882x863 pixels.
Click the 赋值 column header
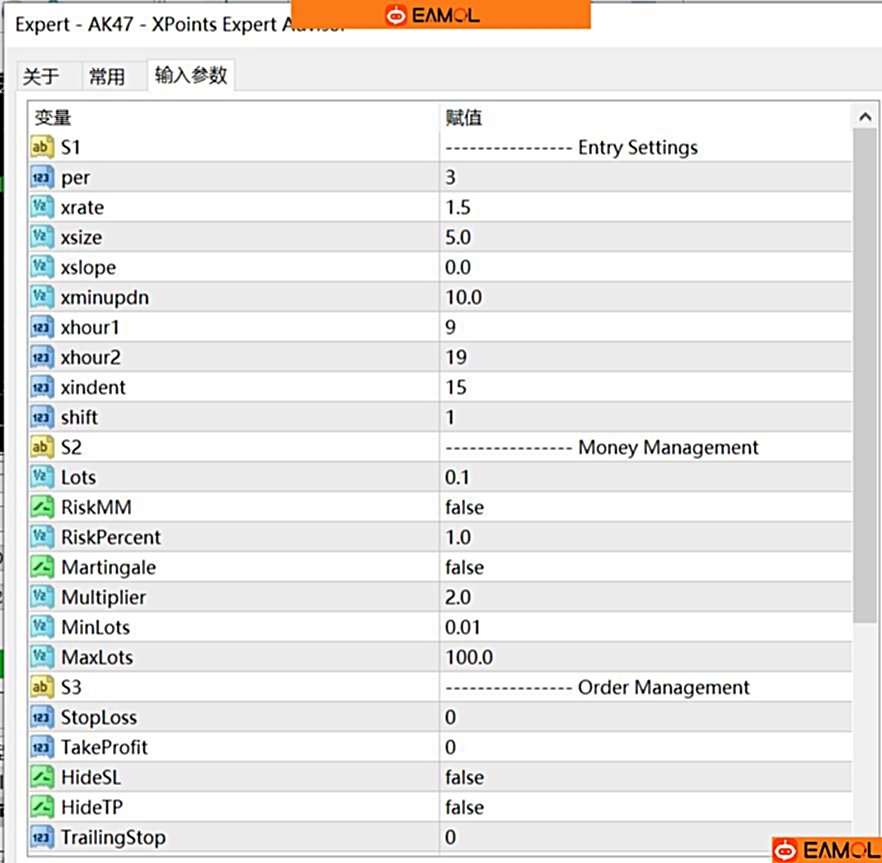coord(464,118)
